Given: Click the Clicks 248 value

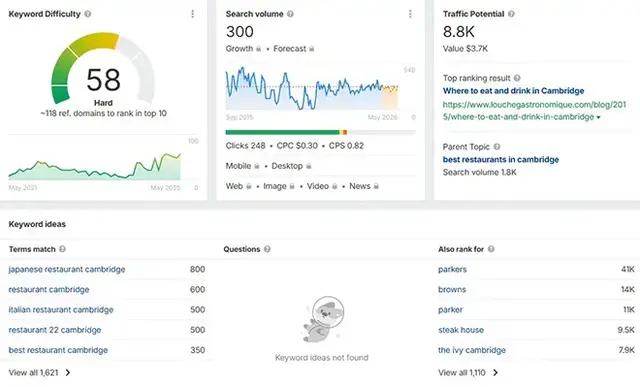Looking at the screenshot, I should point(245,146).
